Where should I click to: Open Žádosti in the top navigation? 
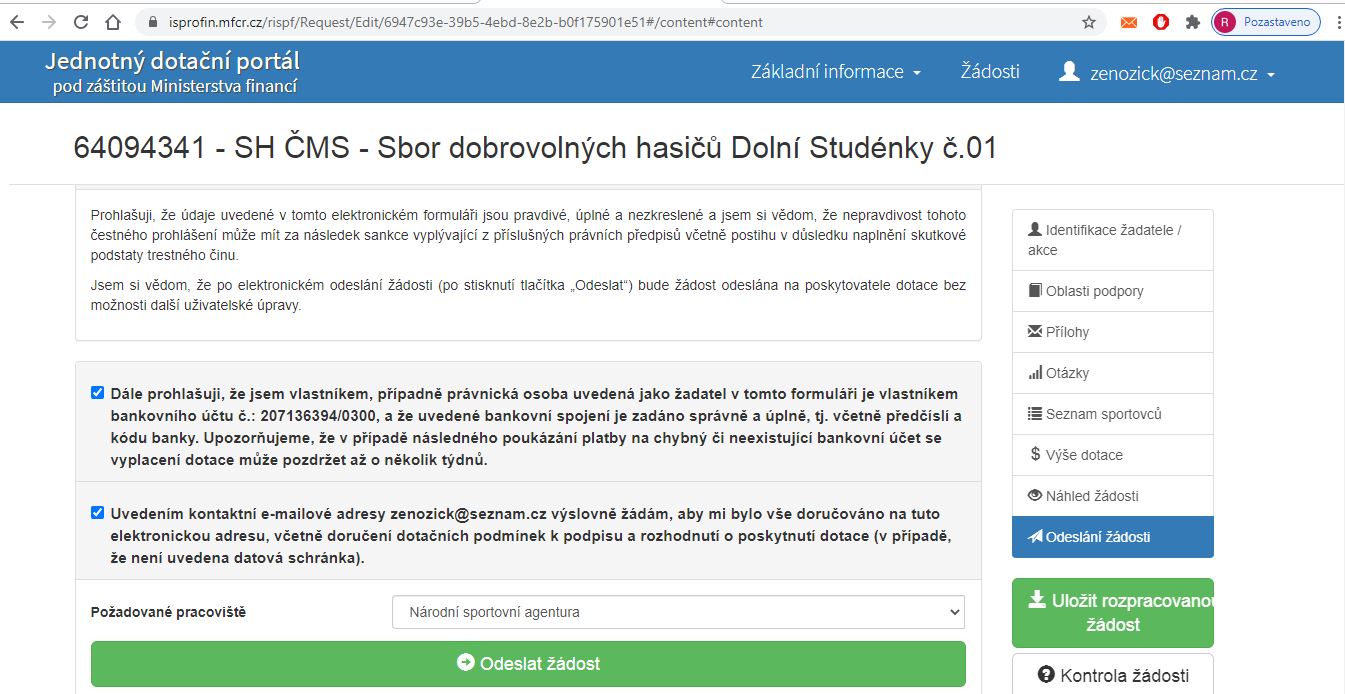click(x=990, y=72)
